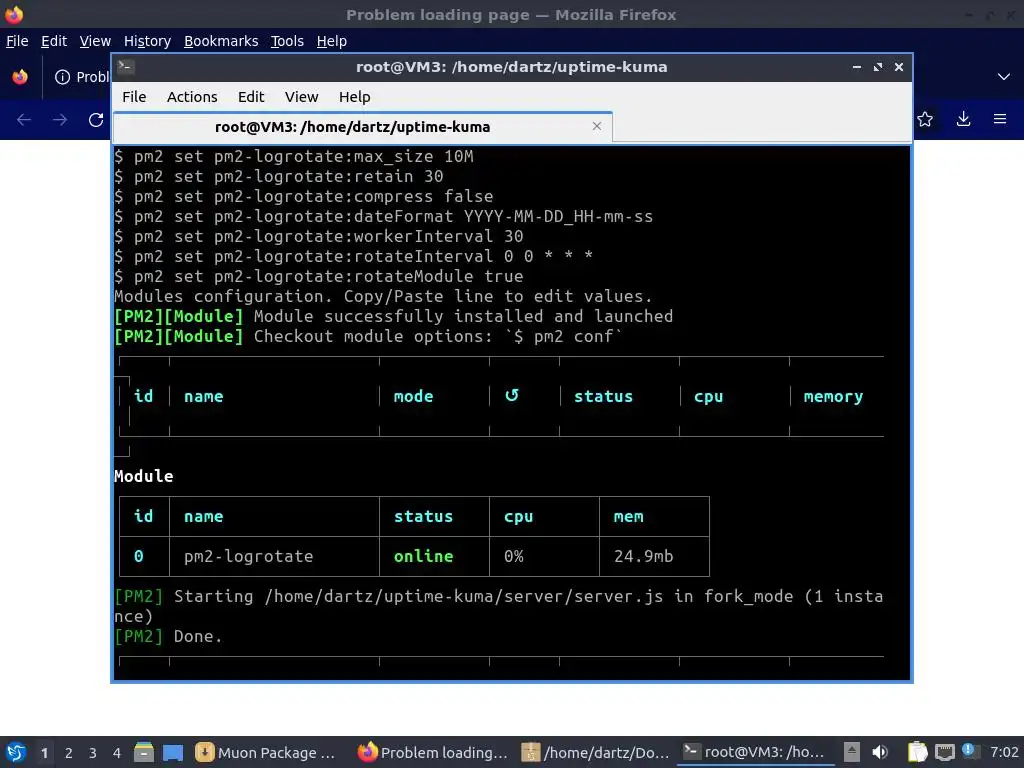The height and width of the screenshot is (768, 1024).
Task: Open Firefox File menu
Action: tap(17, 41)
